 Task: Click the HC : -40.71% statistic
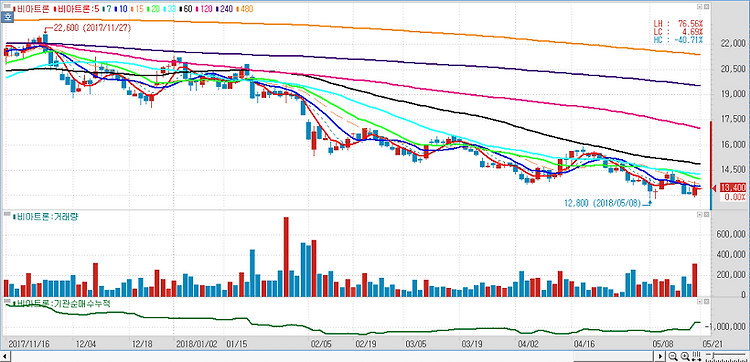tap(678, 41)
